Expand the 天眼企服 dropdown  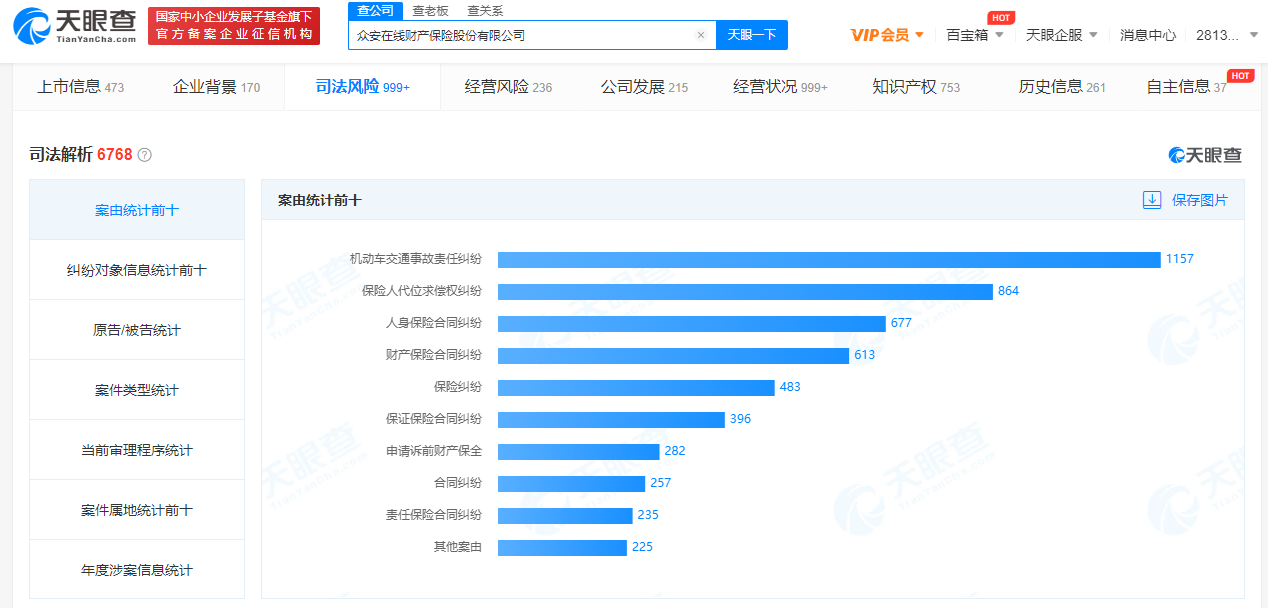[1062, 35]
